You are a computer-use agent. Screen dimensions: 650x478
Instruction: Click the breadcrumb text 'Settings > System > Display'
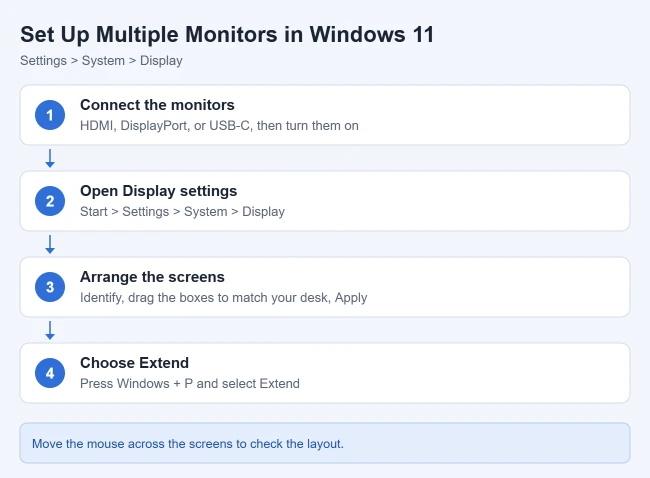pos(101,61)
